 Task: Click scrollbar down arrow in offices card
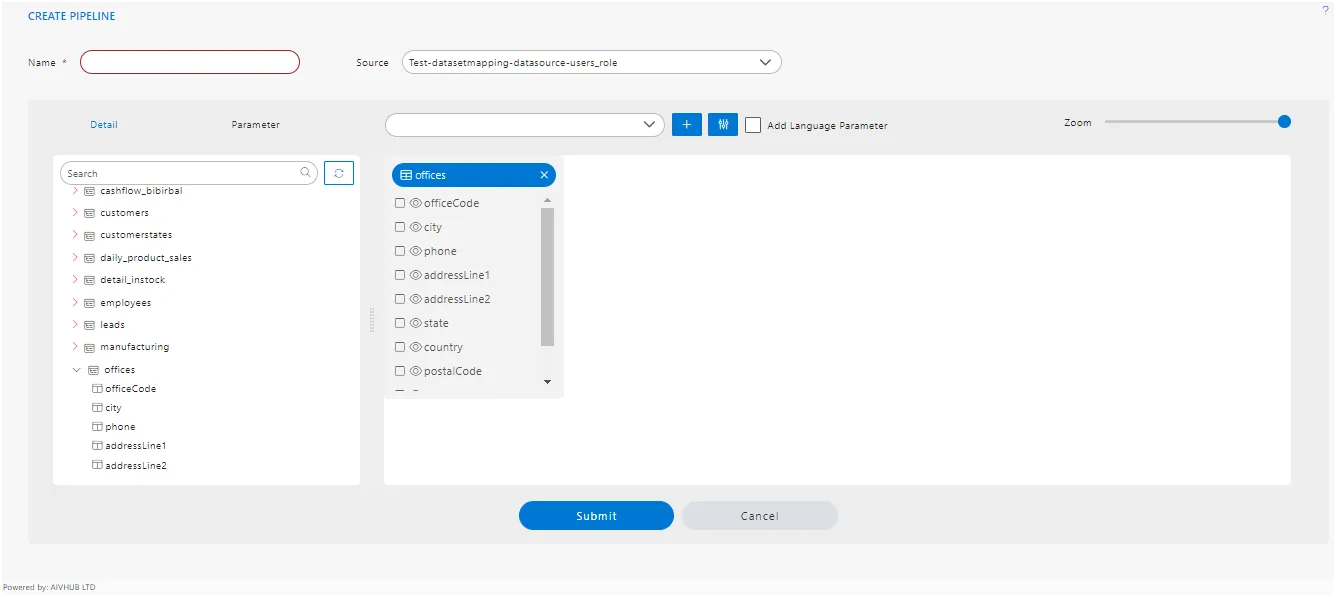pos(547,382)
